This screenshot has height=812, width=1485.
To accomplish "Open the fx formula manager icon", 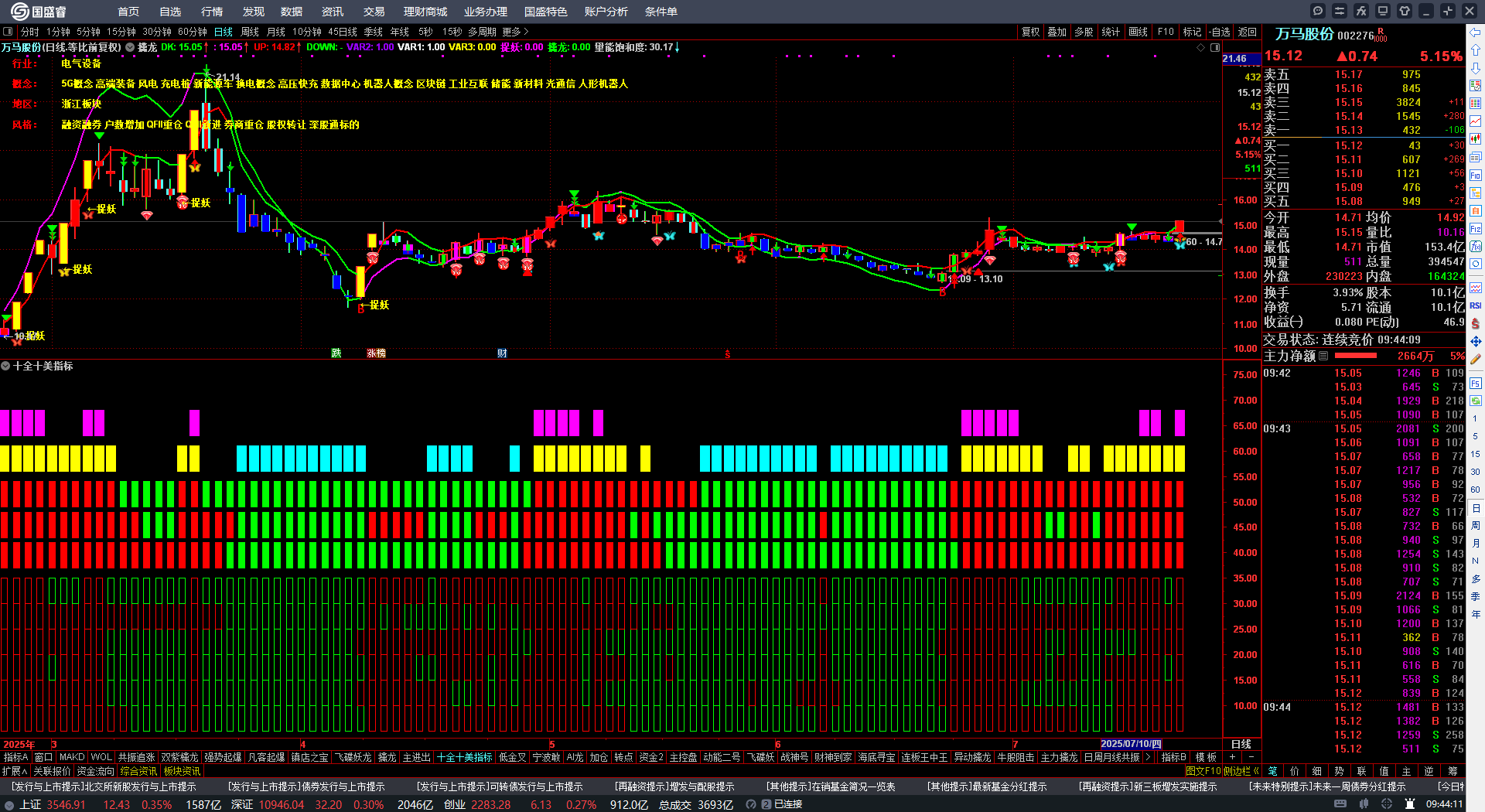I will click(x=1361, y=11).
